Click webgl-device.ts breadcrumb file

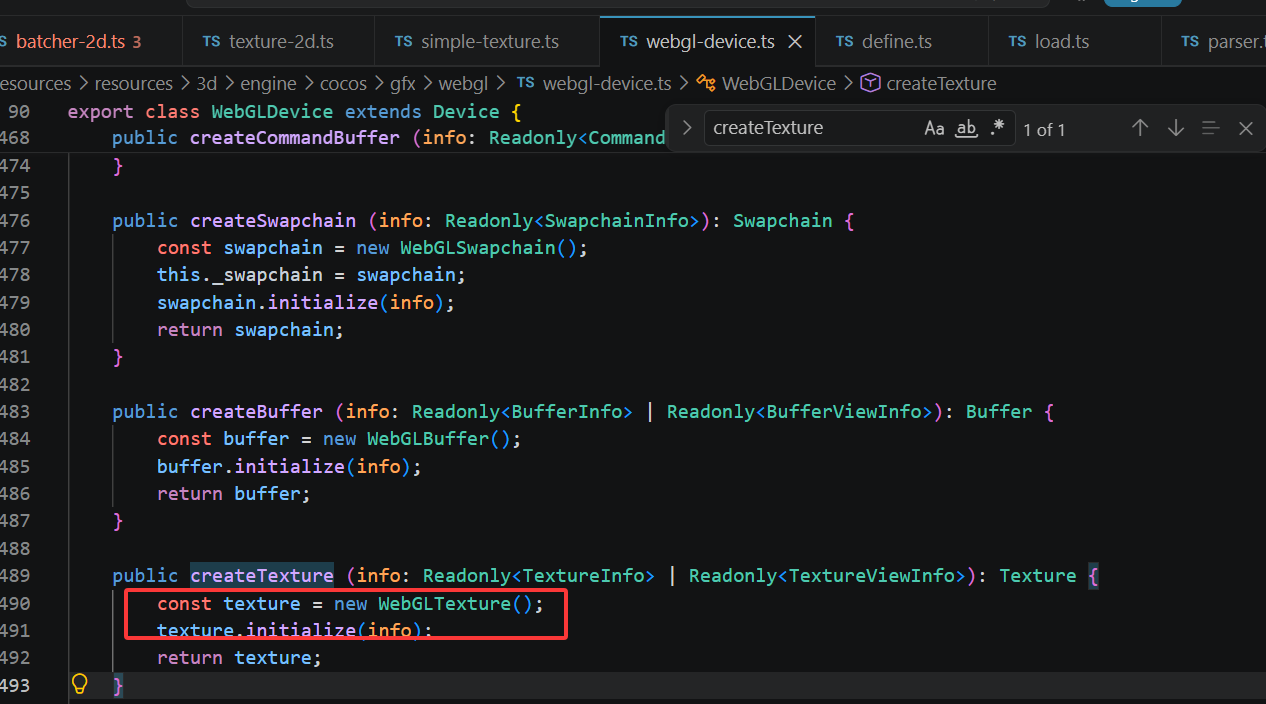tap(607, 84)
